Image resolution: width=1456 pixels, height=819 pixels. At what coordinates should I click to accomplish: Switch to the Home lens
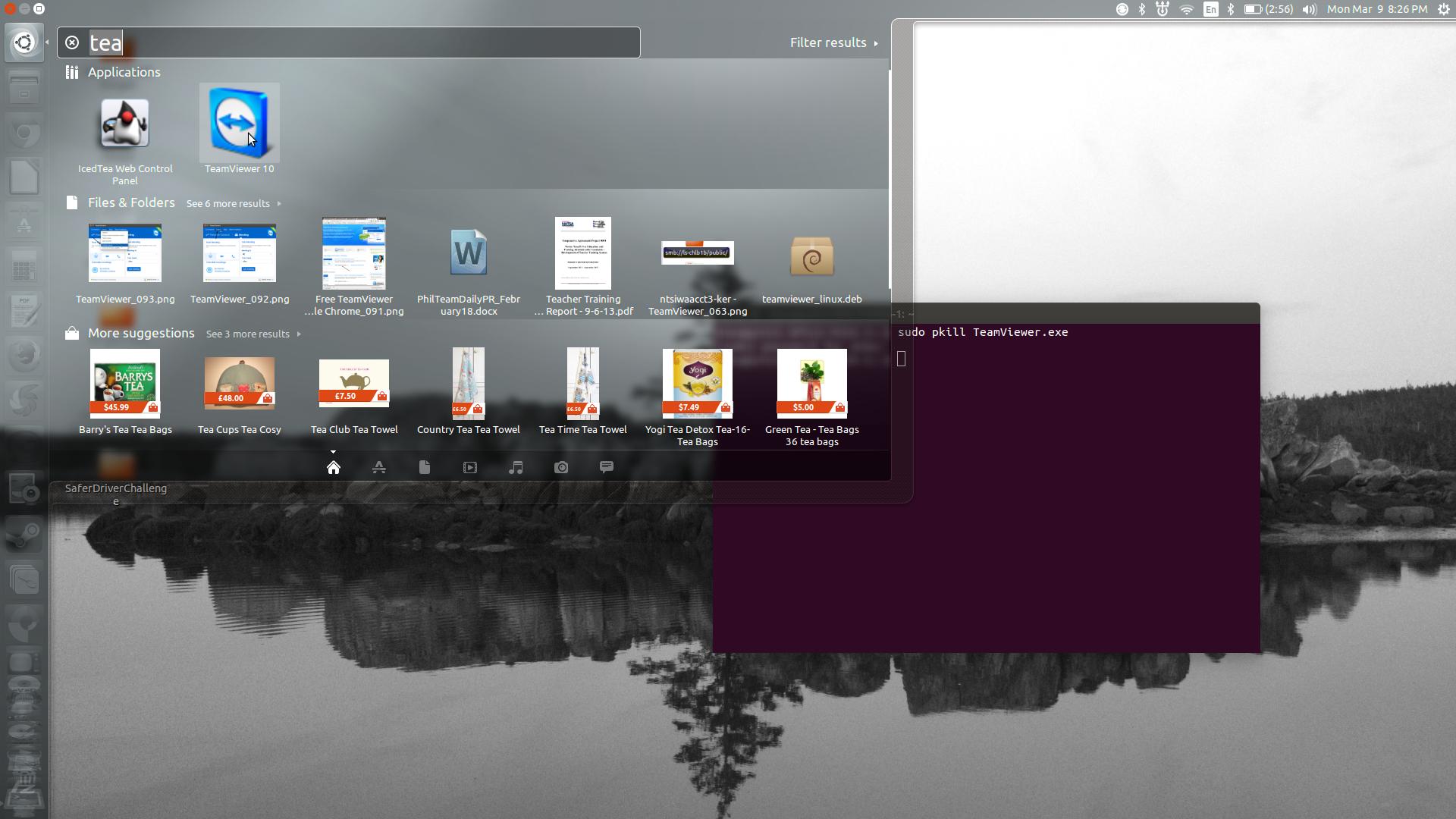pyautogui.click(x=334, y=467)
